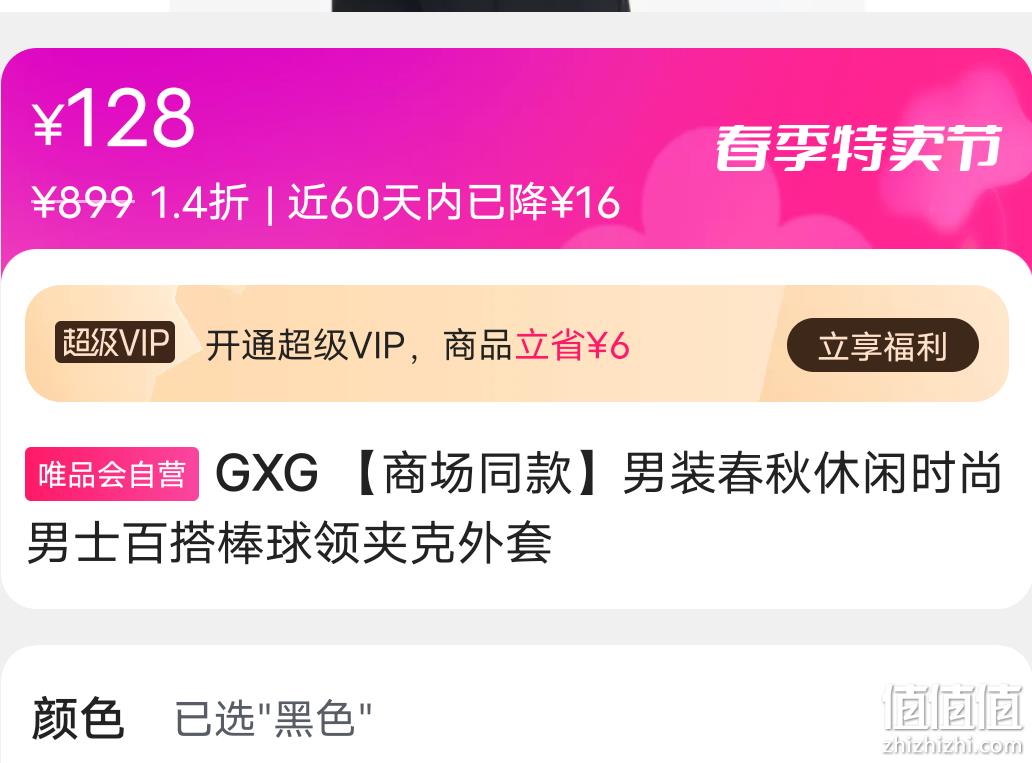Select the ¥128 sale price
The width and height of the screenshot is (1032, 763).
pyautogui.click(x=113, y=118)
